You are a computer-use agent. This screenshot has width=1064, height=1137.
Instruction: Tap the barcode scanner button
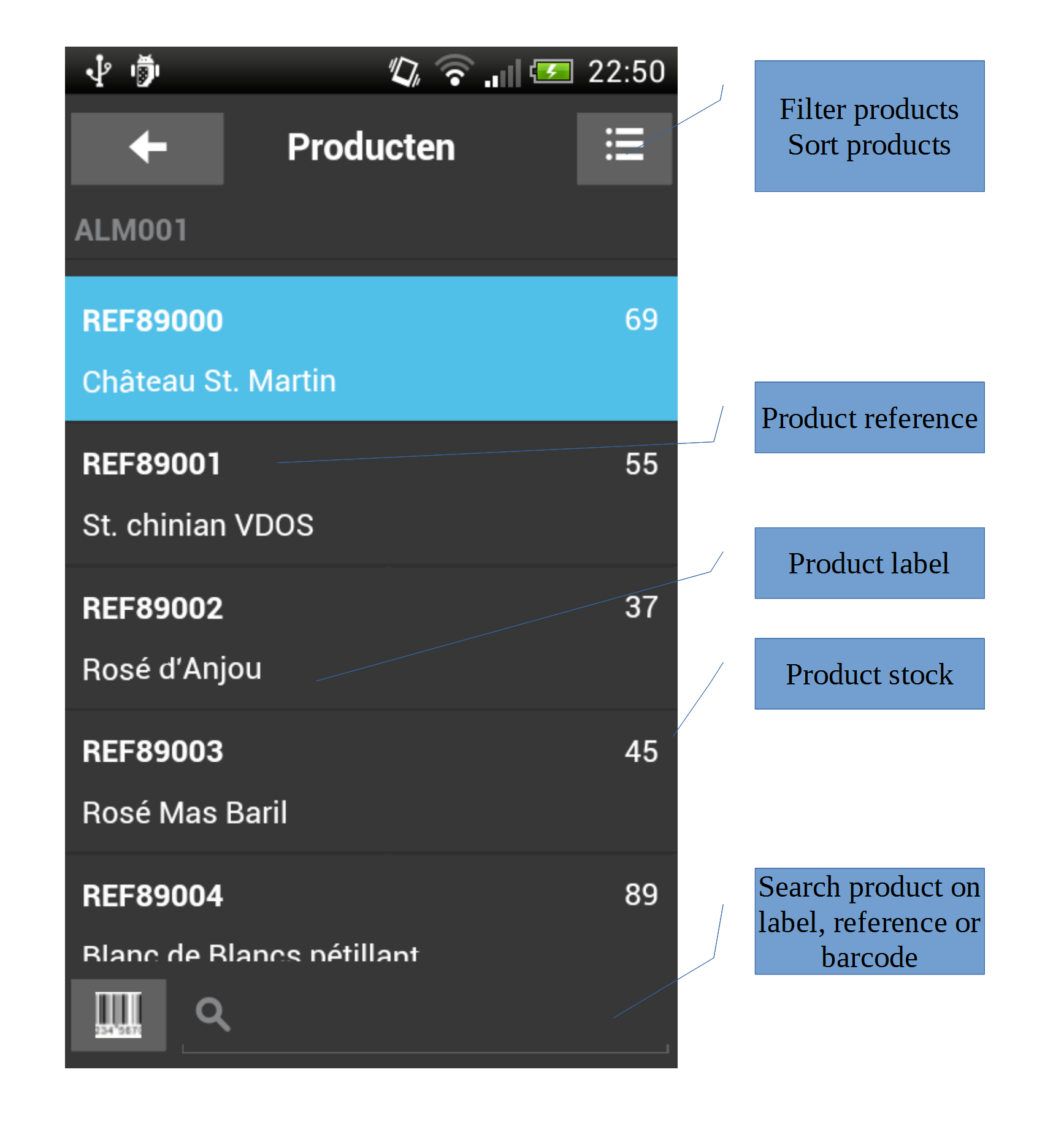tap(118, 1015)
